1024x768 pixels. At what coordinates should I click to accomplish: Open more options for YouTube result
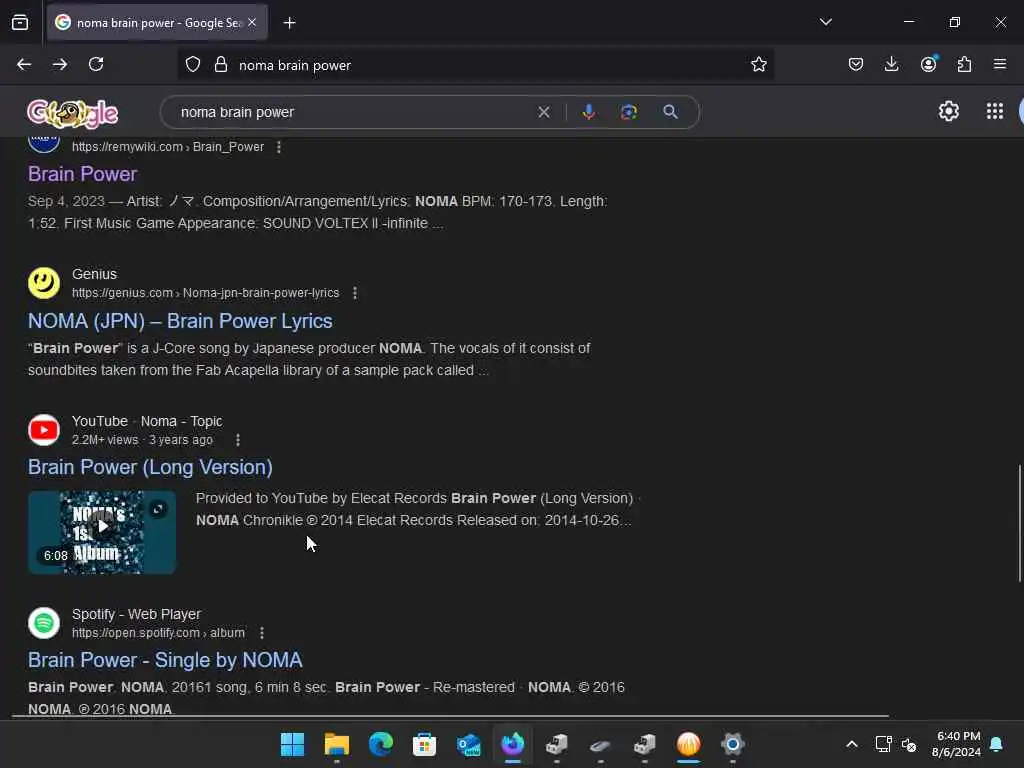[238, 440]
